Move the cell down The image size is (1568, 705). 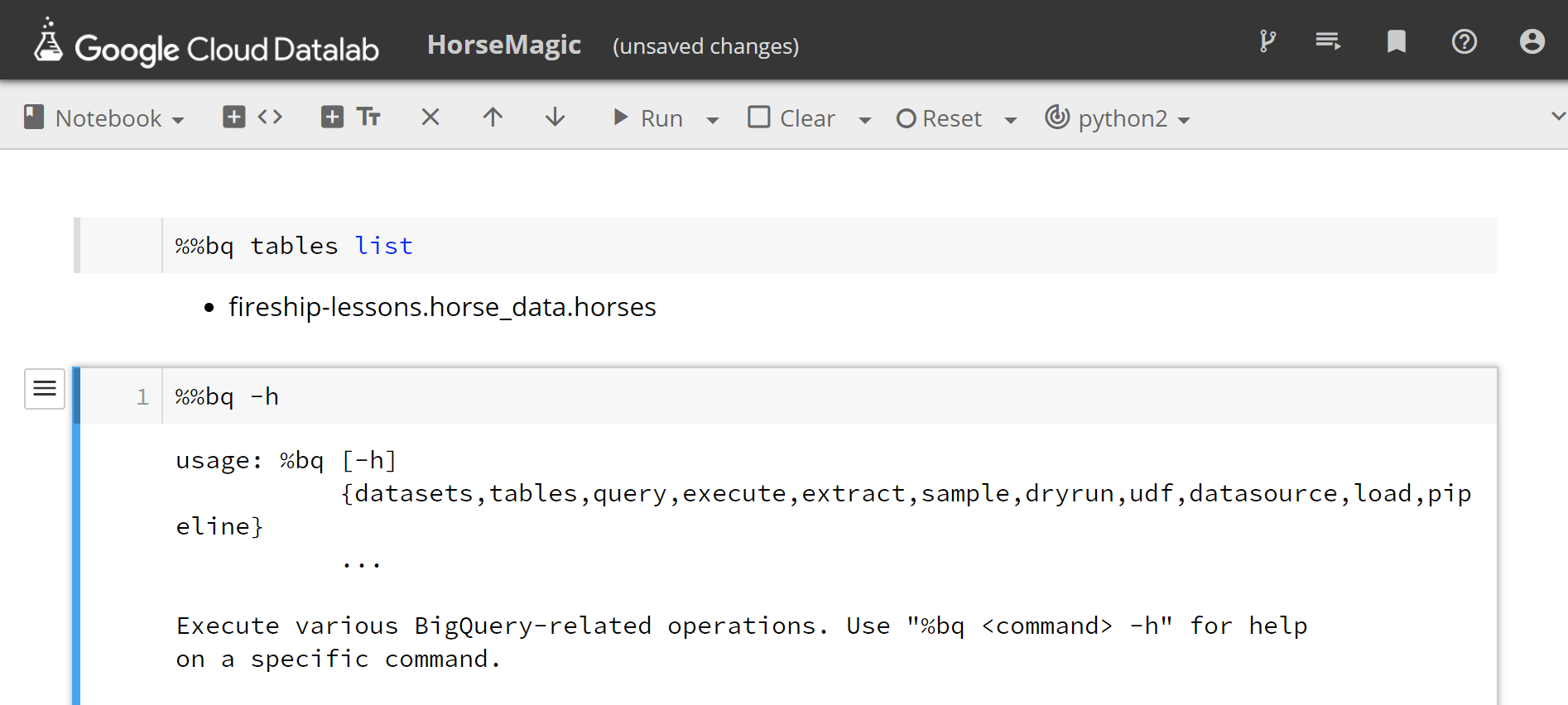[556, 117]
